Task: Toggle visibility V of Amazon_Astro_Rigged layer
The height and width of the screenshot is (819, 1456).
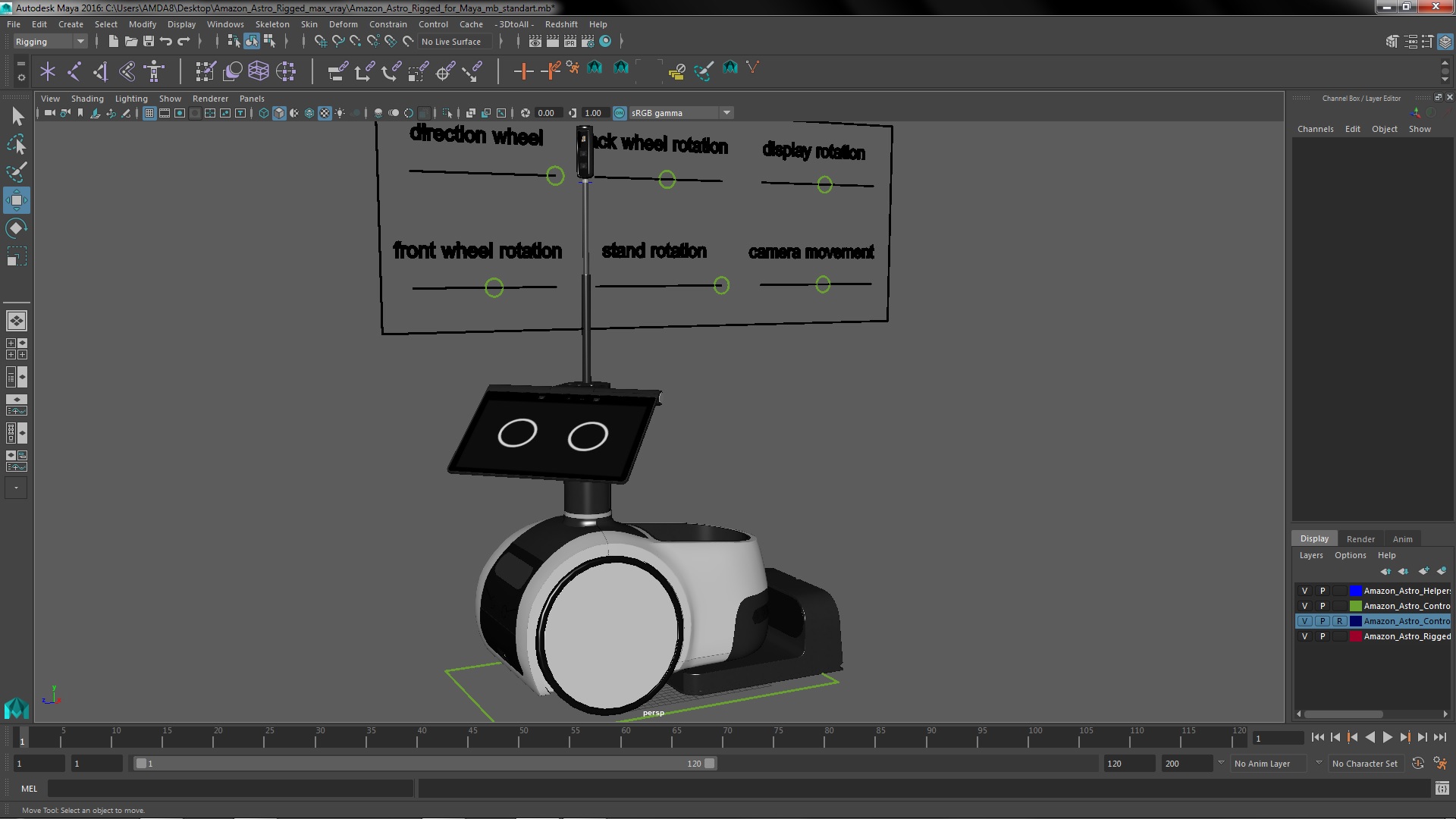Action: [1304, 636]
